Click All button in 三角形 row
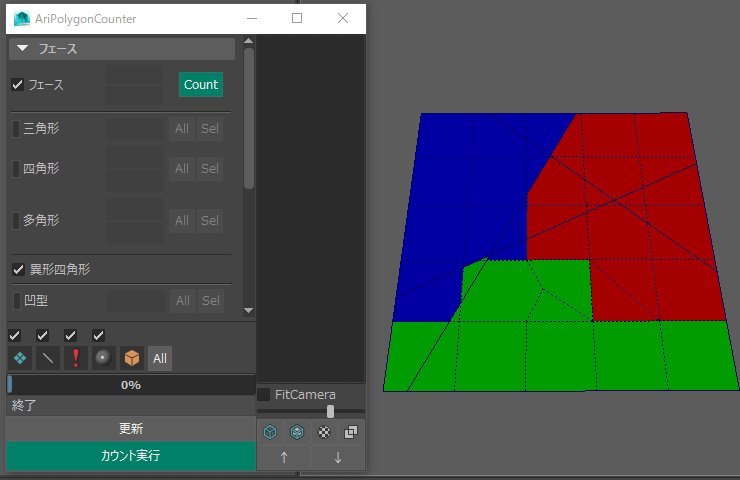Screen dimensions: 740x480 (x=182, y=128)
